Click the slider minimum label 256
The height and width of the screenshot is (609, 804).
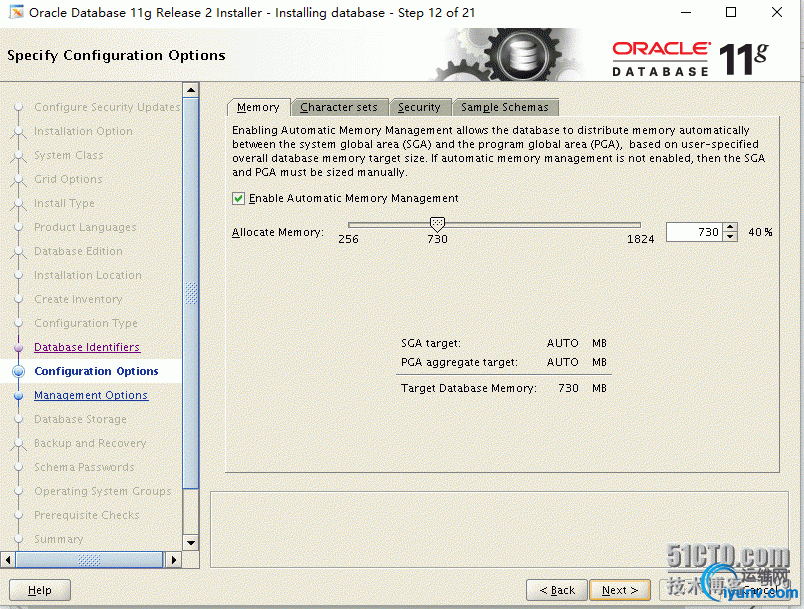click(348, 239)
